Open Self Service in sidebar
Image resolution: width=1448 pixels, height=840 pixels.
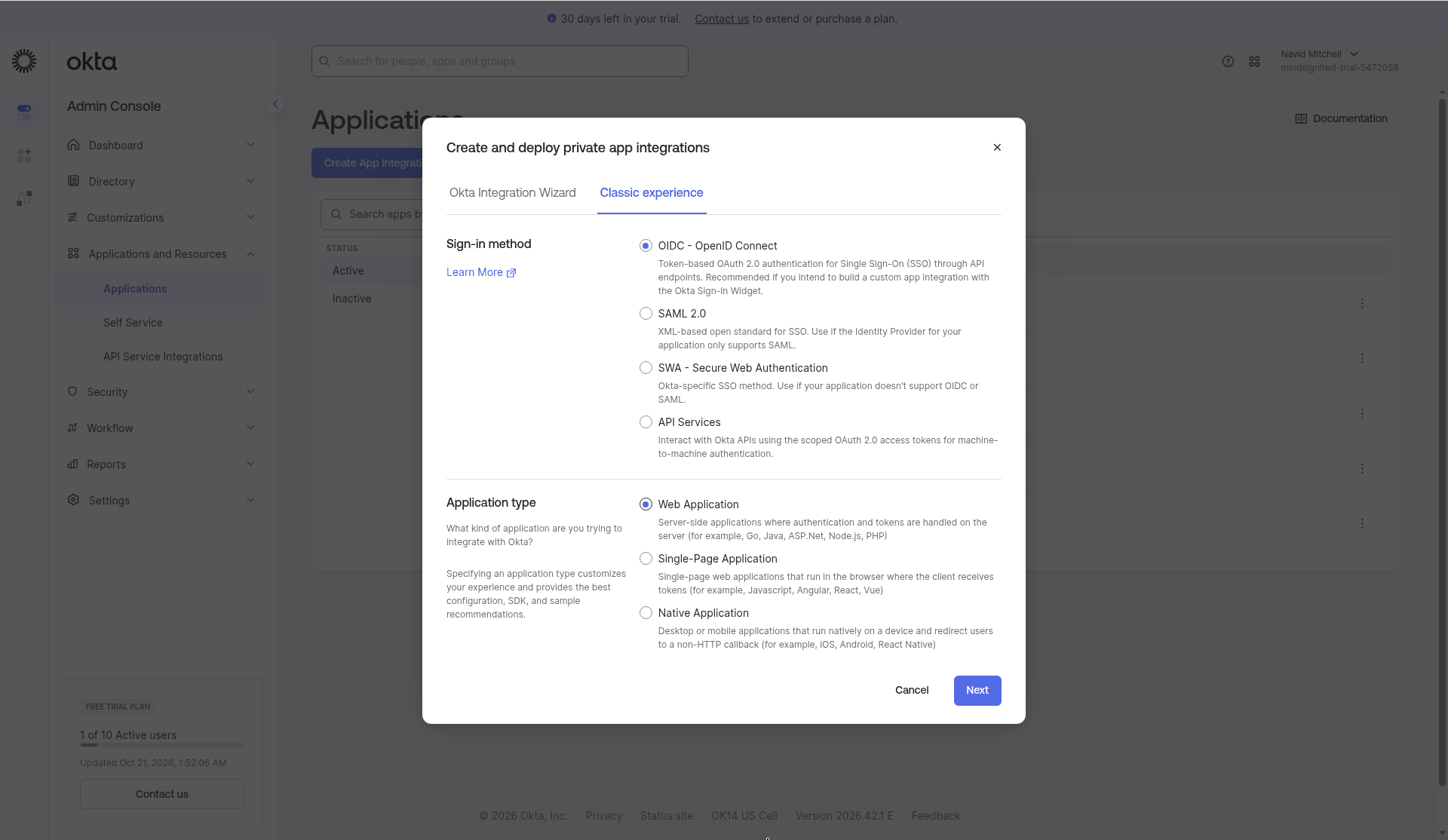tap(133, 323)
